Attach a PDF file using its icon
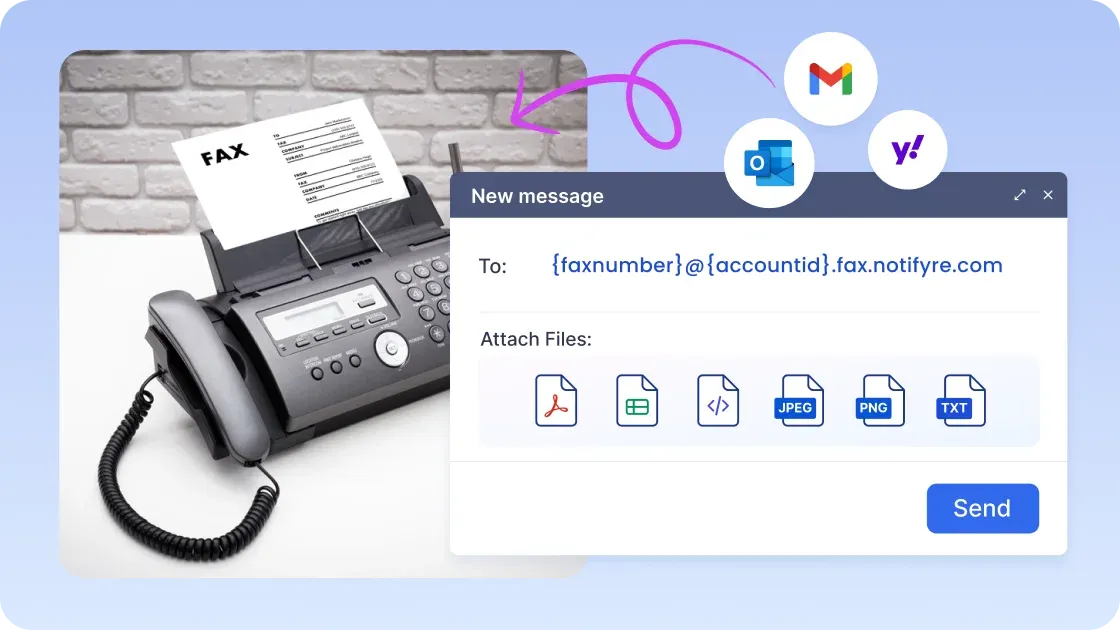1120x630 pixels. coord(555,400)
